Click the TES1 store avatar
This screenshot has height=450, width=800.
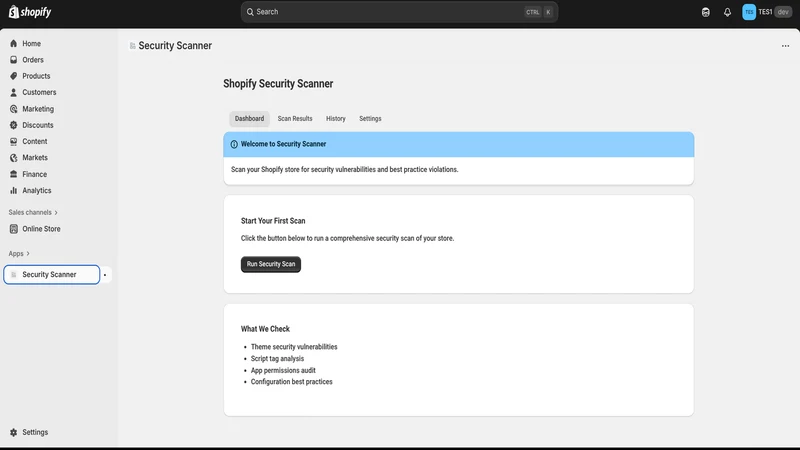pos(749,12)
